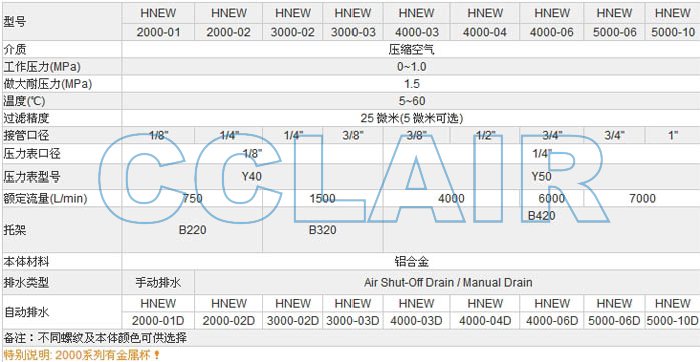Select the 0~1.0 working pressure value

pyautogui.click(x=411, y=67)
